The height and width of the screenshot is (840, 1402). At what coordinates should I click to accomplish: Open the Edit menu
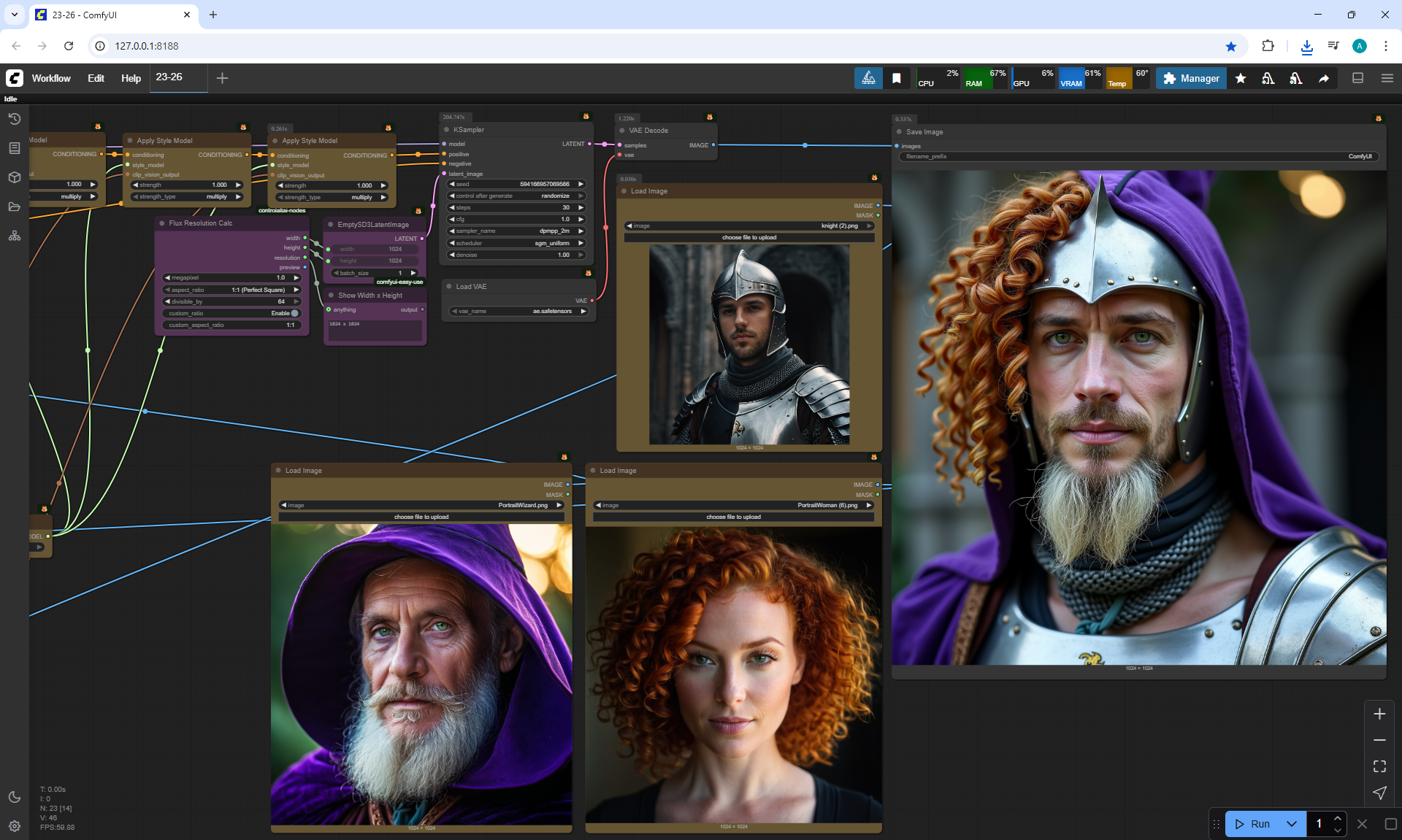click(x=96, y=78)
